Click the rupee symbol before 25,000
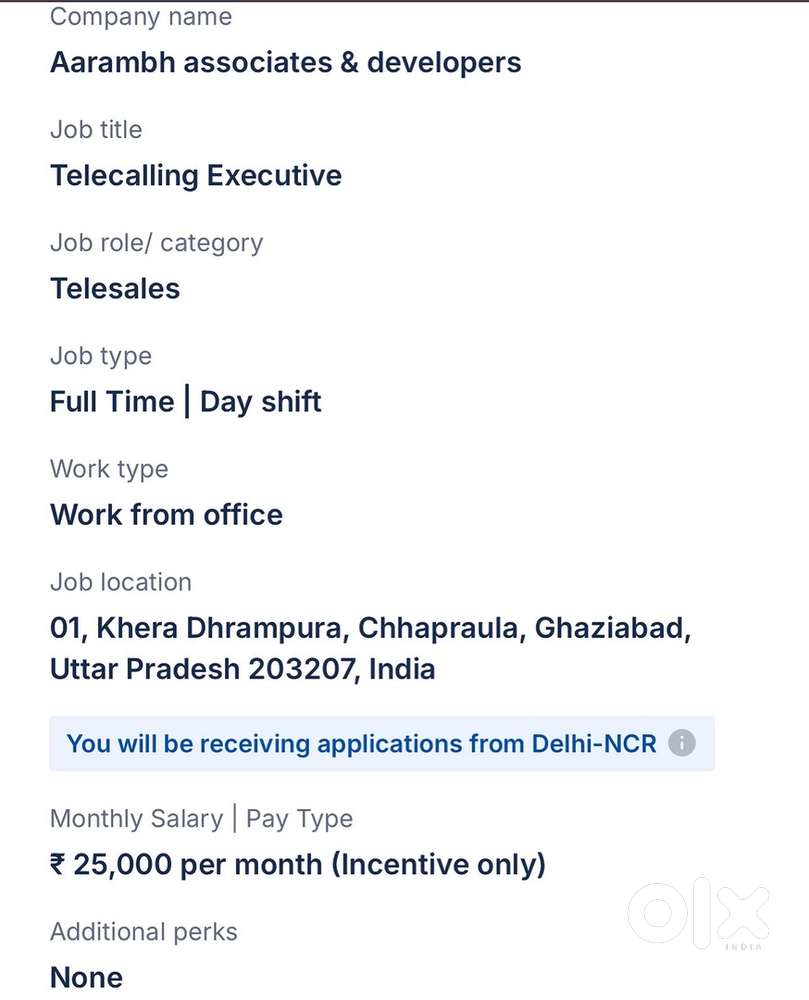This screenshot has width=809, height=1000. point(57,865)
